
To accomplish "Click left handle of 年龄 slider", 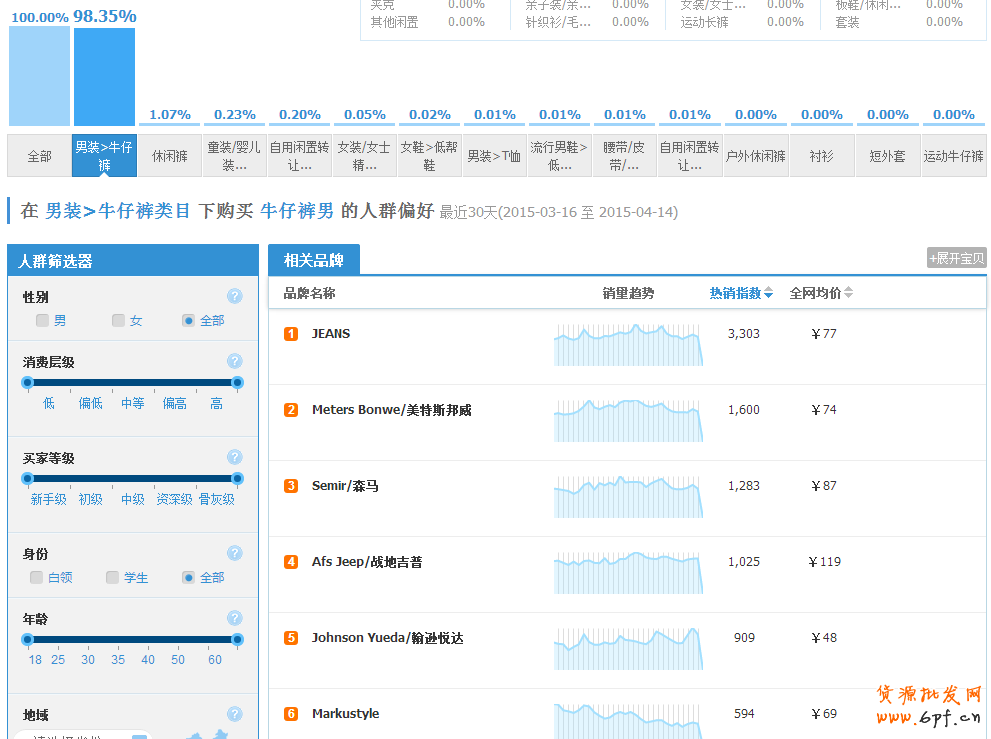I will [x=28, y=640].
